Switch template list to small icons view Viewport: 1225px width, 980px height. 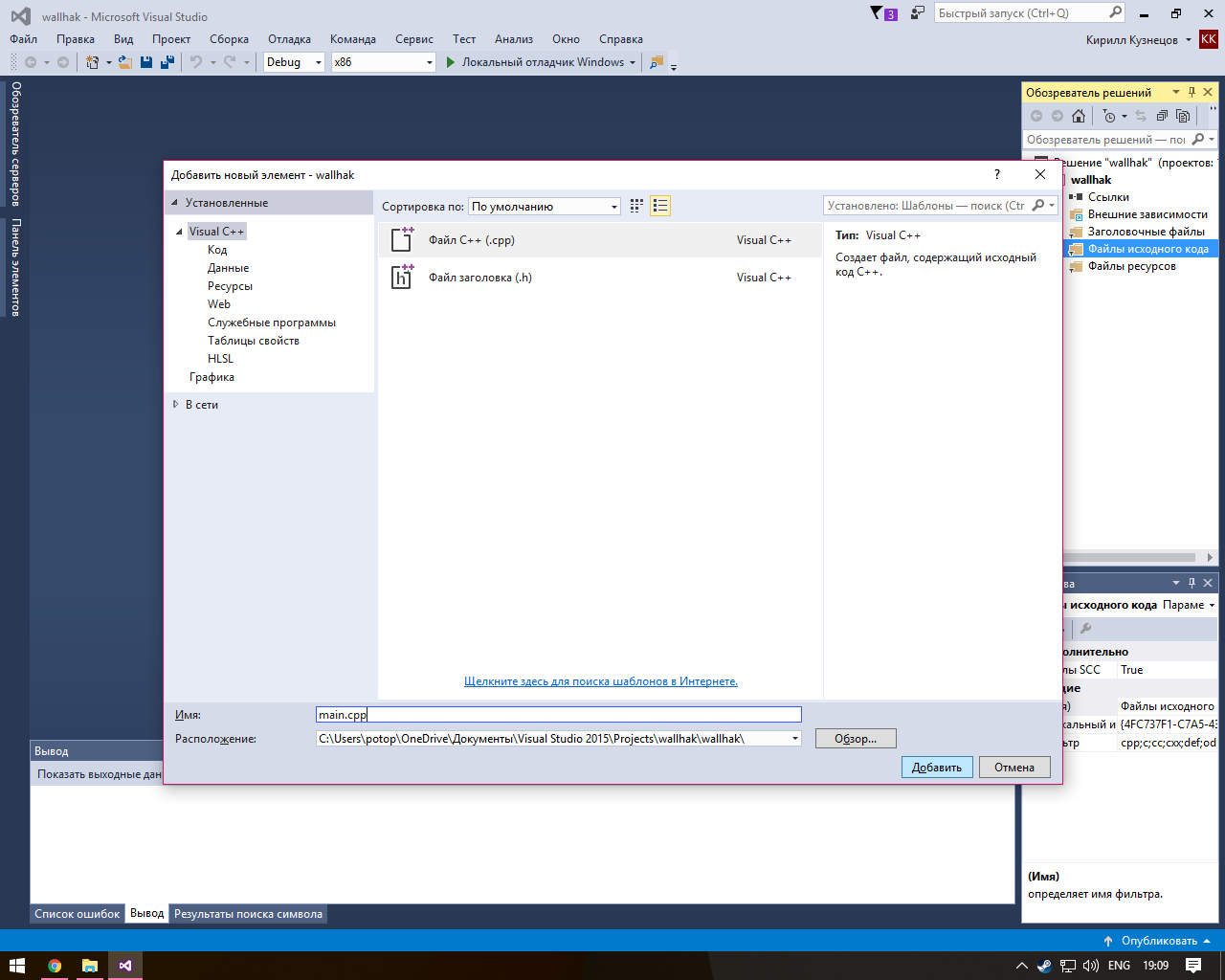636,206
